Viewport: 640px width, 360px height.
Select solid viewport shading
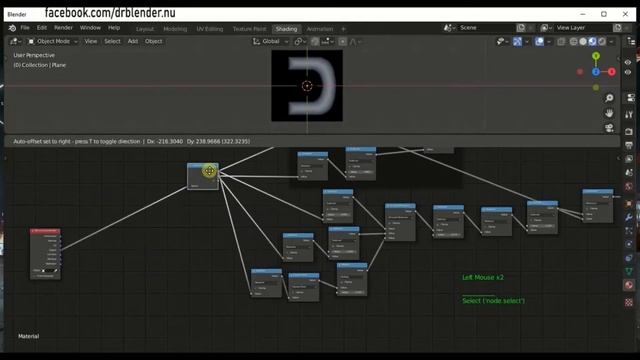(583, 41)
